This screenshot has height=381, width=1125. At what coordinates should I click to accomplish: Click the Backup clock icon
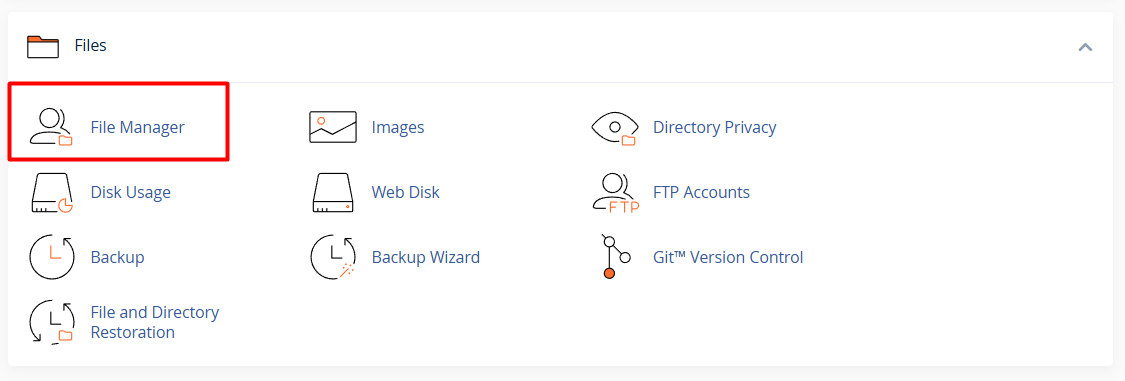pos(52,257)
